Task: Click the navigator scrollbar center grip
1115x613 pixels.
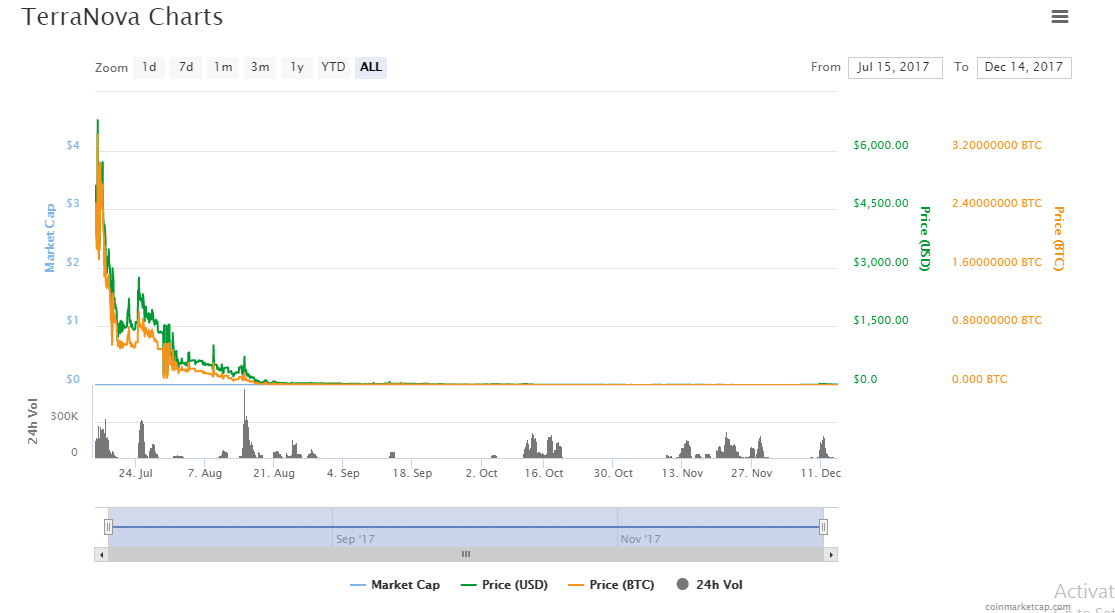Action: click(x=465, y=554)
